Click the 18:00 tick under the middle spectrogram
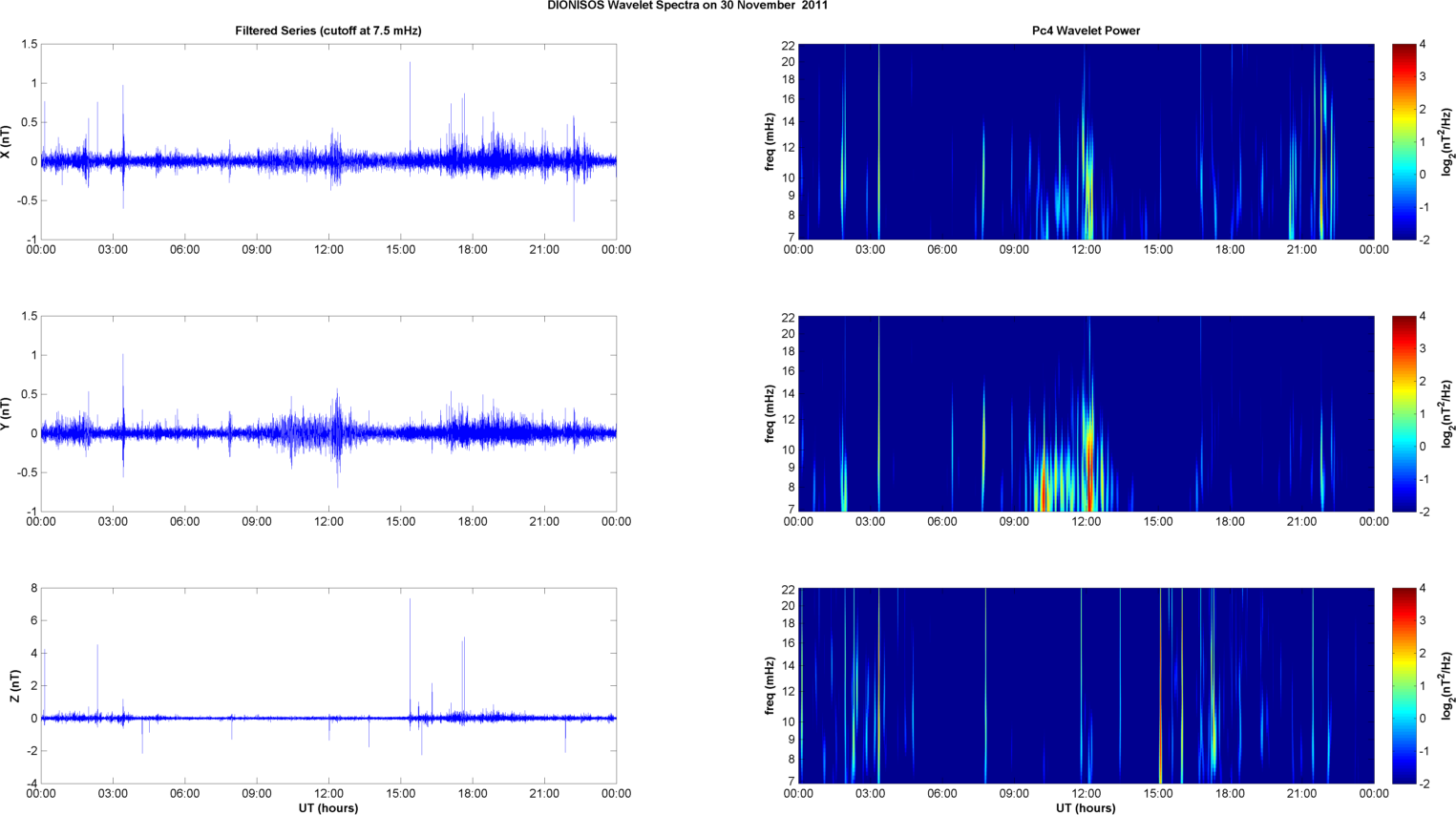The image size is (1456, 815). [x=1230, y=522]
